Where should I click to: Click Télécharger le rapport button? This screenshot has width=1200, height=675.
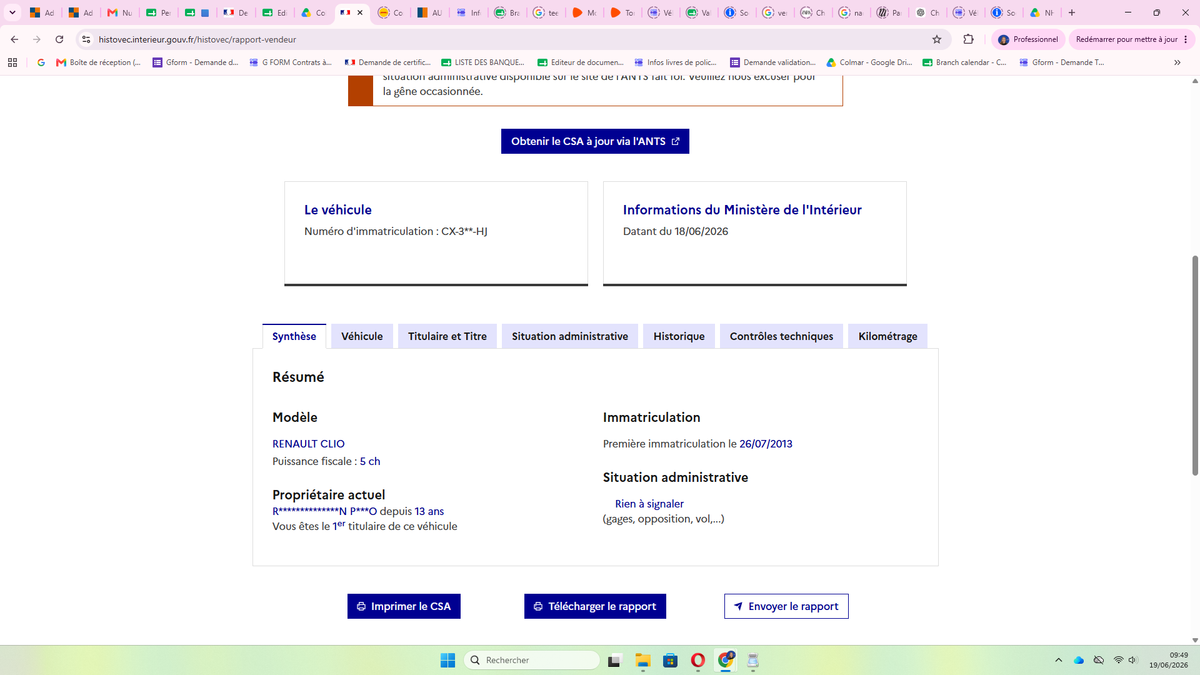pos(595,606)
